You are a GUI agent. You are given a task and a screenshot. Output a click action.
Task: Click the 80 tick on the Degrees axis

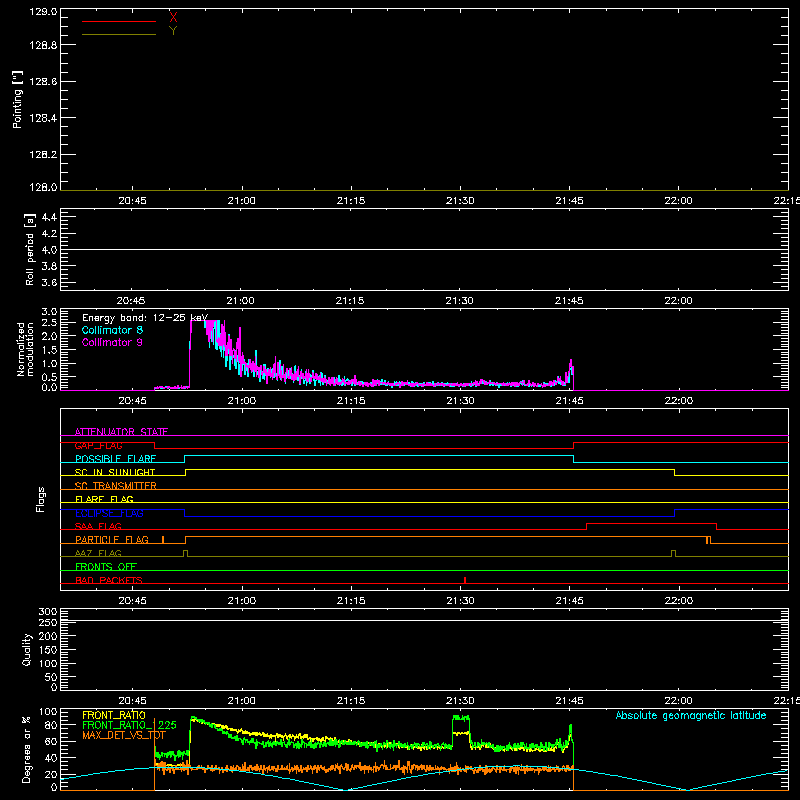[51, 725]
